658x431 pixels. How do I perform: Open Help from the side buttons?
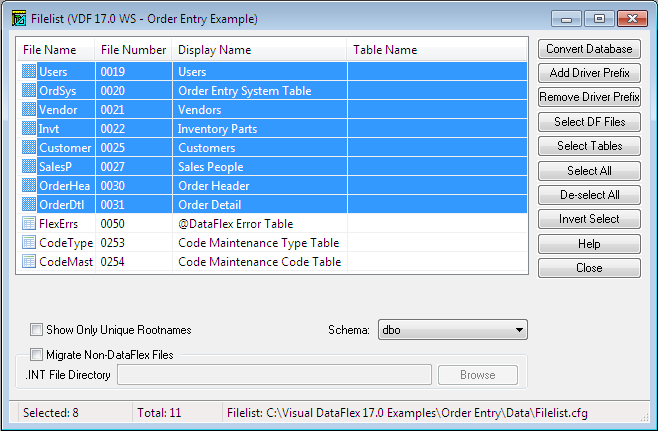589,244
